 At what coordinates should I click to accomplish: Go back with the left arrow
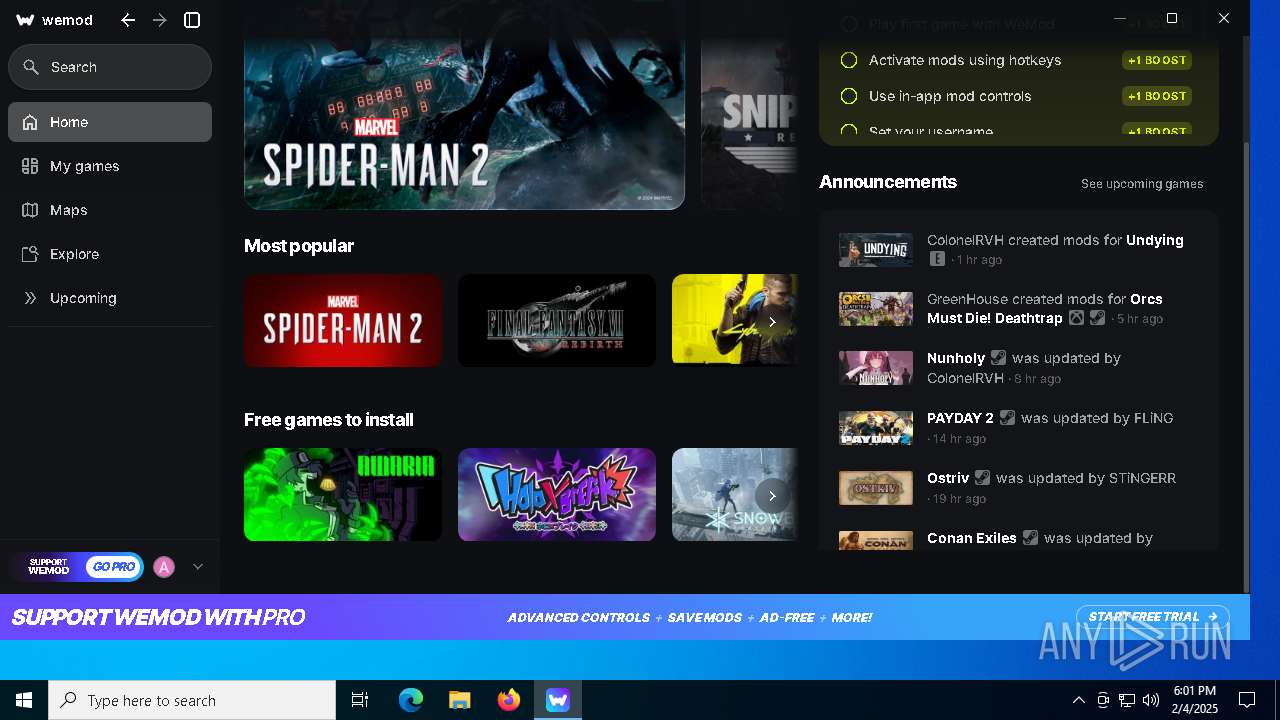(x=128, y=20)
